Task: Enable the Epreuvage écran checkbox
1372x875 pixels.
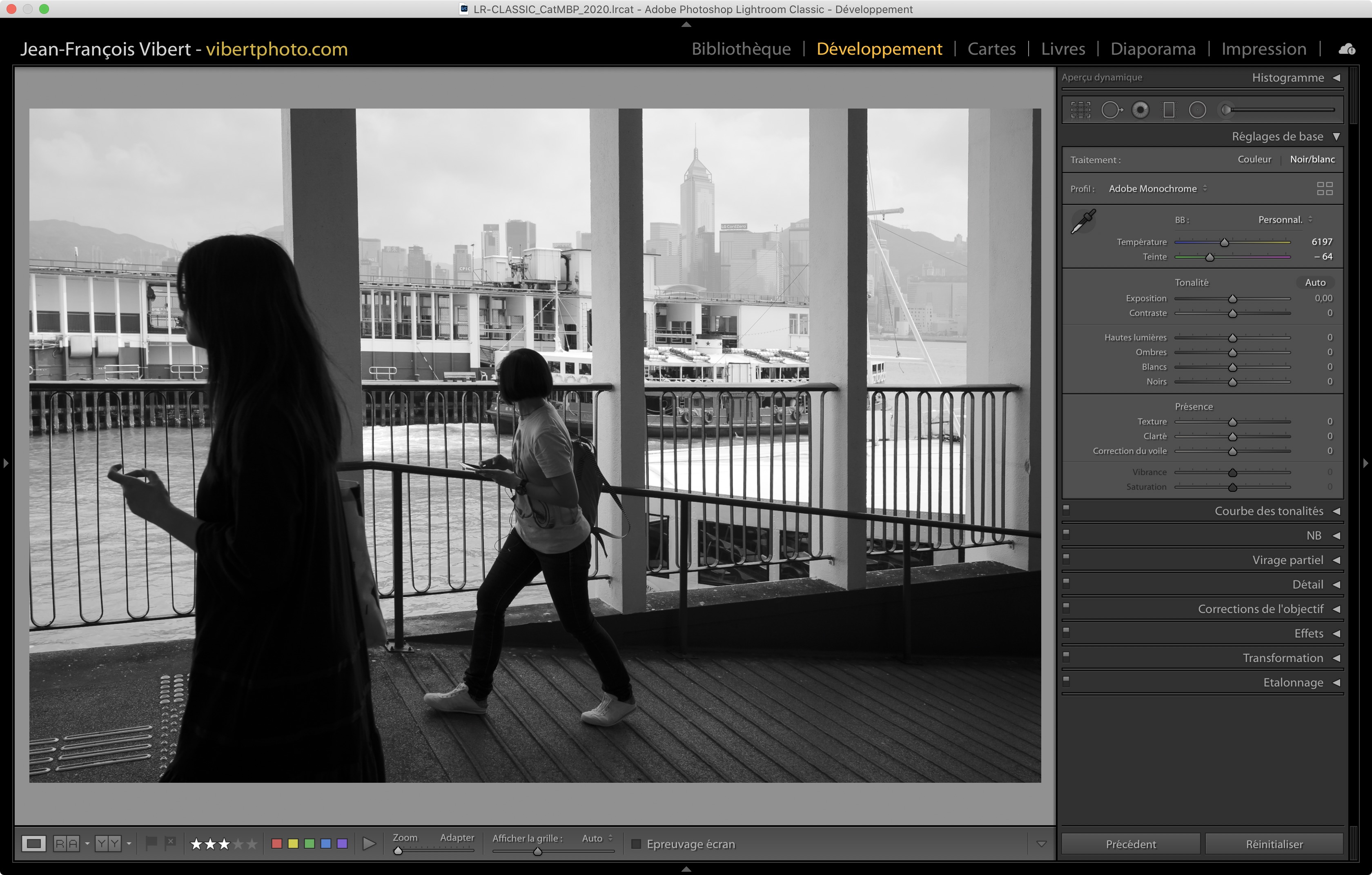Action: [637, 844]
